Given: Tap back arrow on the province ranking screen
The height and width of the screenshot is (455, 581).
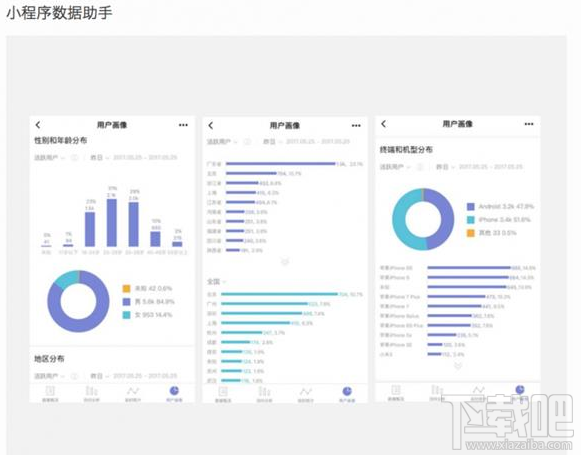Looking at the screenshot, I should [x=211, y=125].
